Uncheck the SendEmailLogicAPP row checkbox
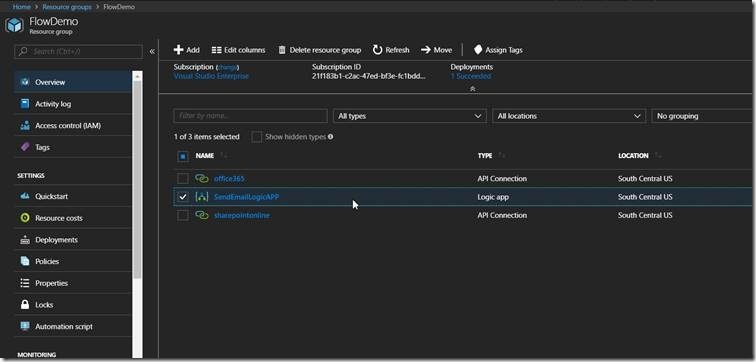This screenshot has height=362, width=756. coord(183,197)
